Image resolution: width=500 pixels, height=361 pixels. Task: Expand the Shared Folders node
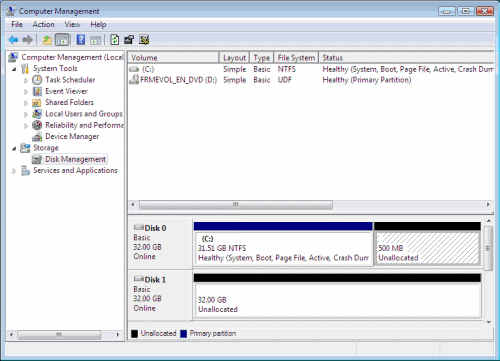(x=26, y=103)
